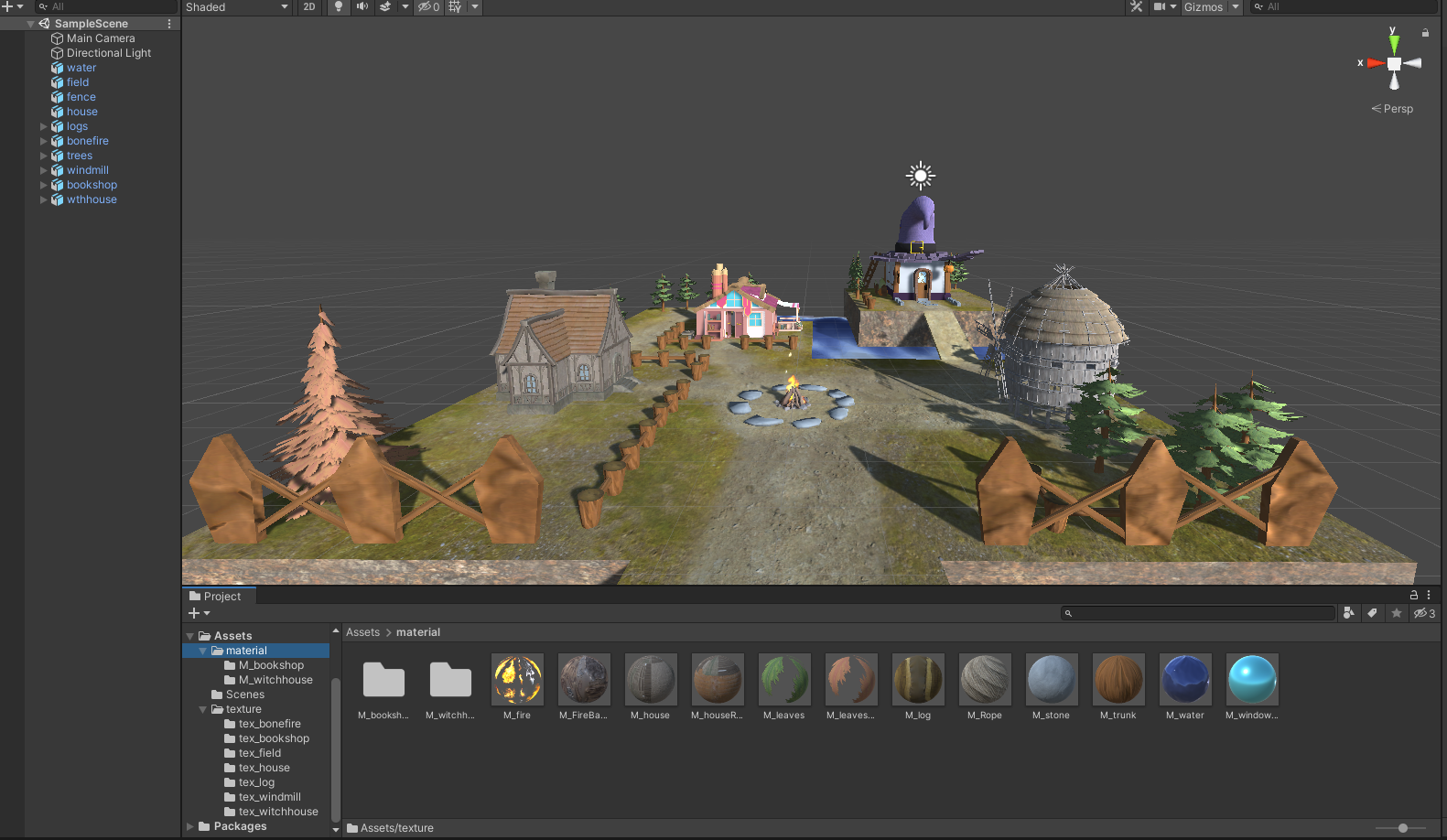Select the M_water material thumbnail
1447x840 pixels.
pyautogui.click(x=1185, y=679)
